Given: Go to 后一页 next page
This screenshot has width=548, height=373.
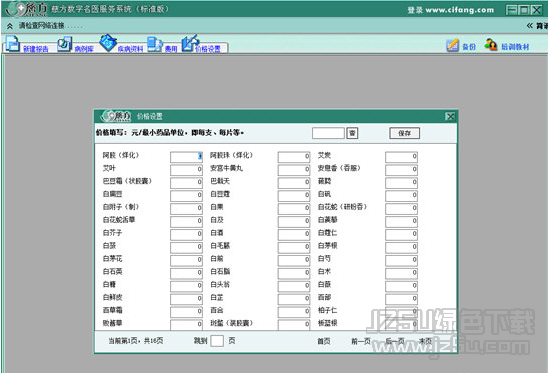Looking at the screenshot, I should click(x=395, y=341).
